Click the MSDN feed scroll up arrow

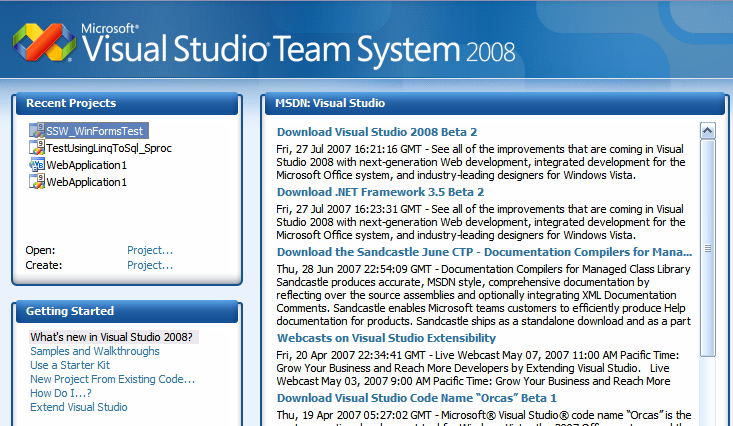pos(708,130)
